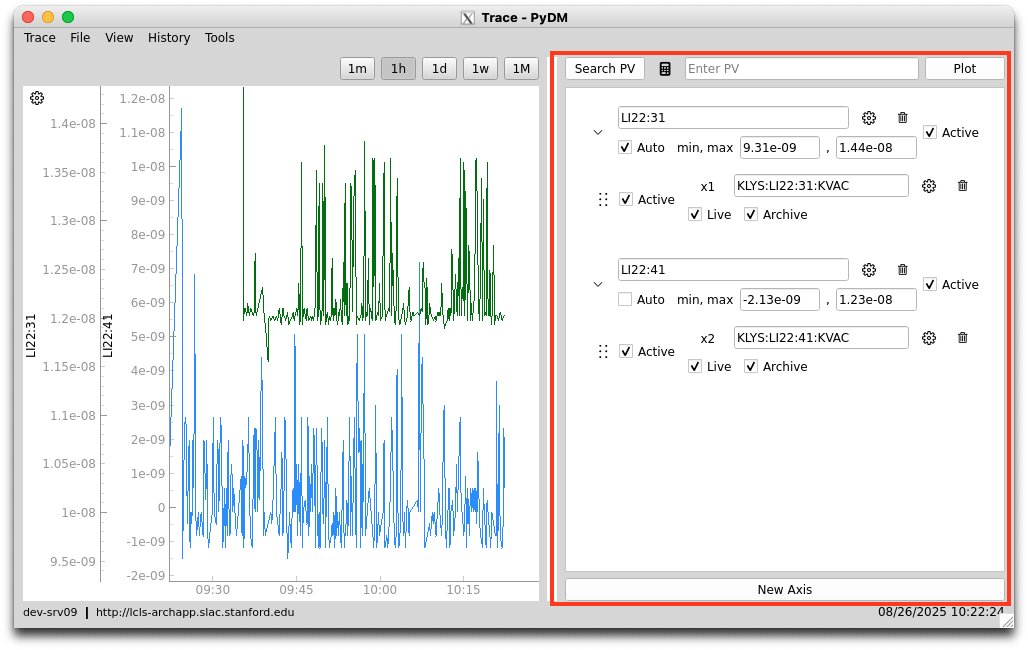Set time range to 1w
The width and height of the screenshot is (1028, 650).
(480, 69)
